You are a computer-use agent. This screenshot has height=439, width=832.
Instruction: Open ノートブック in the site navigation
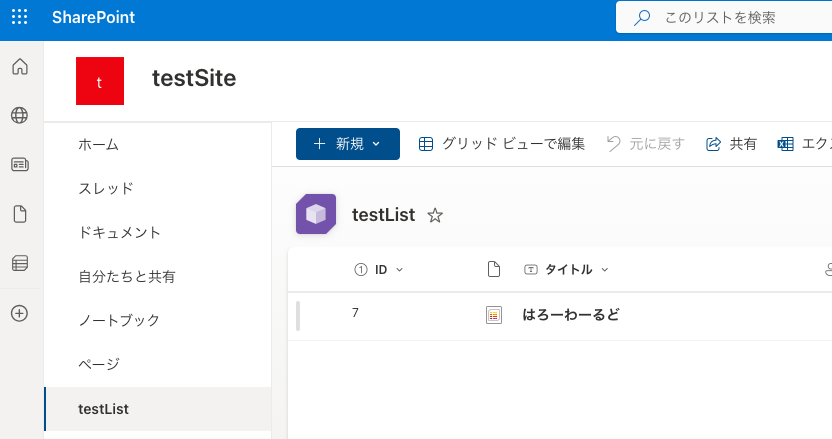click(x=119, y=320)
